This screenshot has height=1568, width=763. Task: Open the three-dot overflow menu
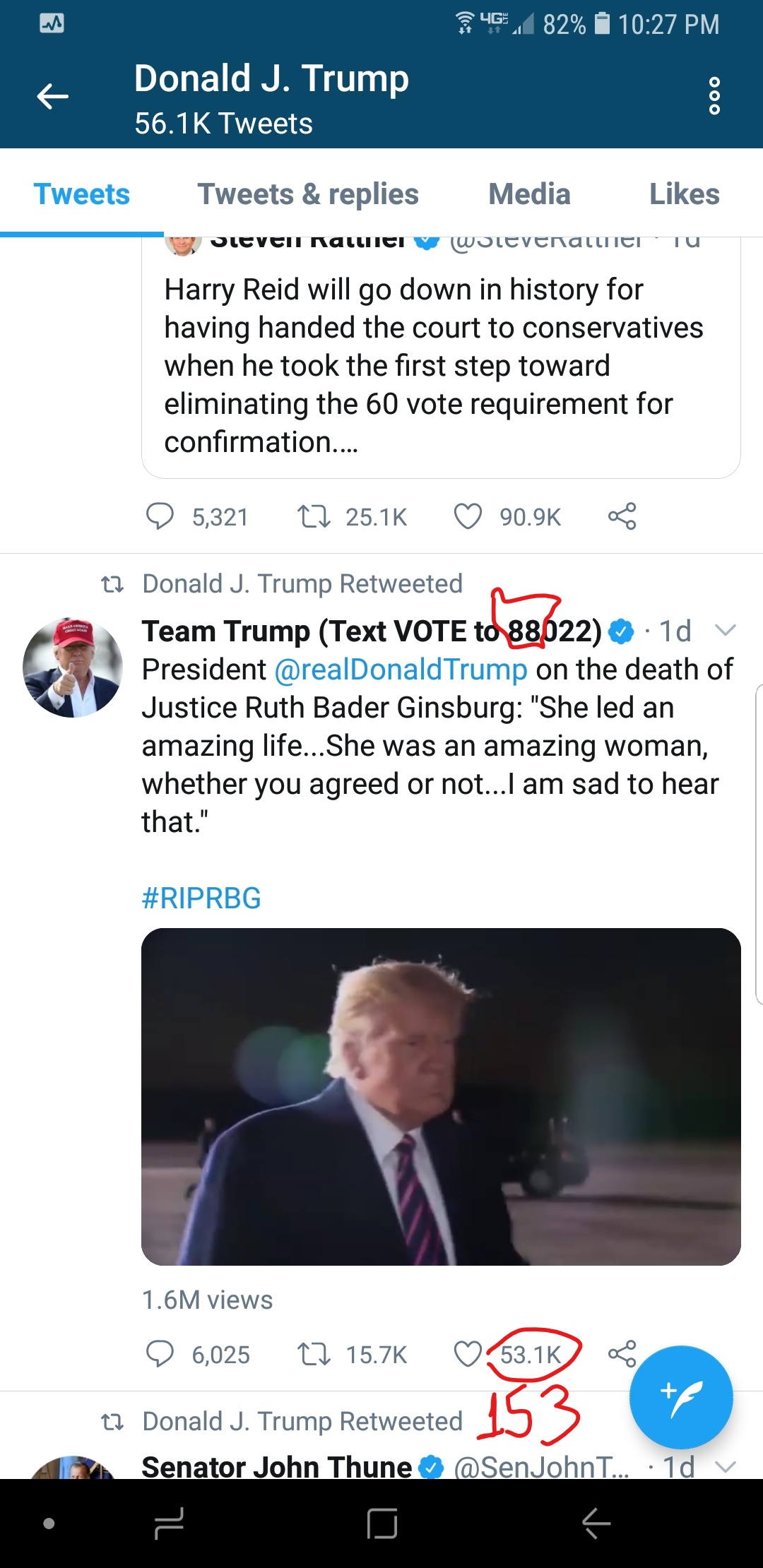(714, 96)
